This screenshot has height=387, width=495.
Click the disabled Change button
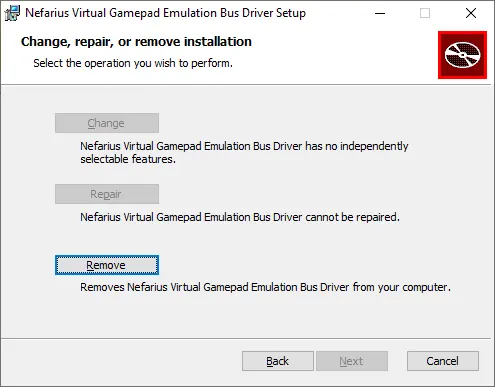[x=107, y=123]
